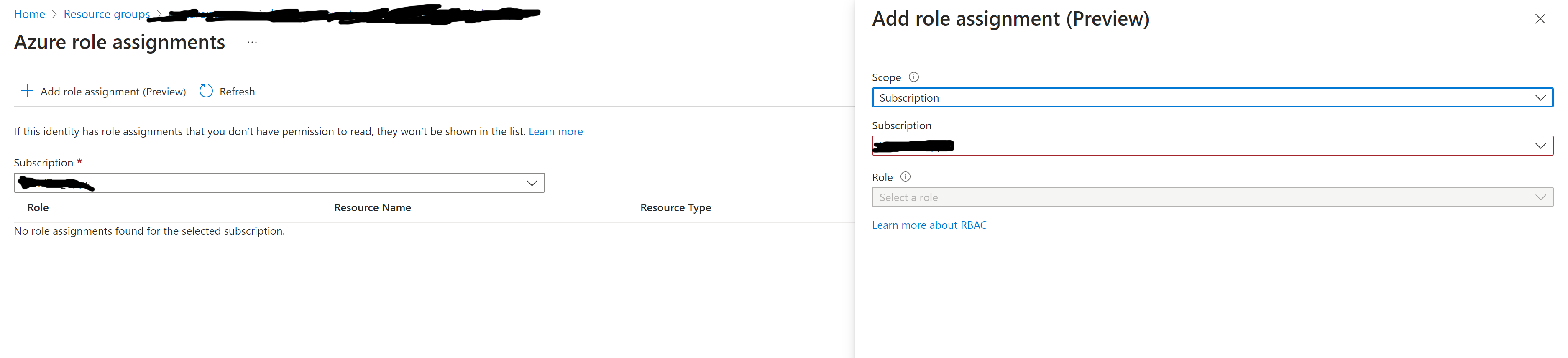
Task: Sort by the Role column header
Action: (x=38, y=207)
